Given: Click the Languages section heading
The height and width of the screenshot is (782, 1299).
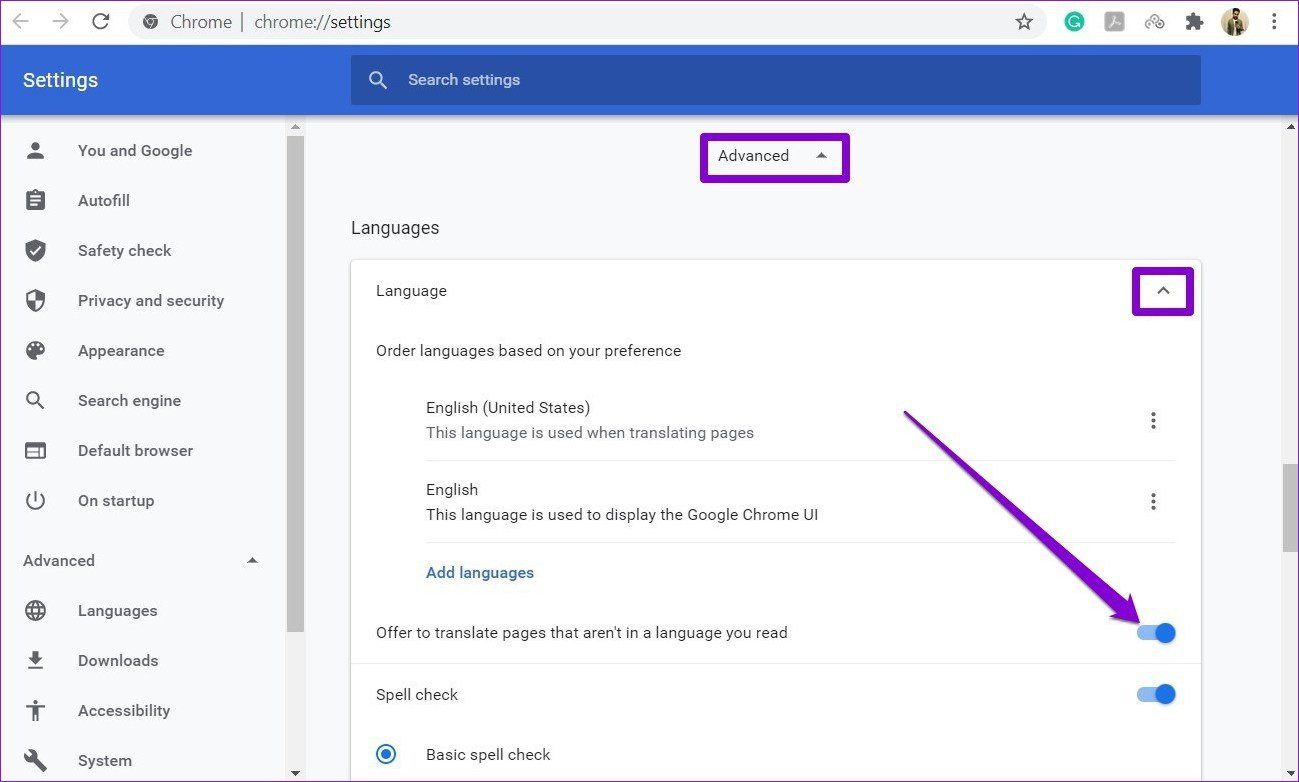Looking at the screenshot, I should [x=395, y=228].
